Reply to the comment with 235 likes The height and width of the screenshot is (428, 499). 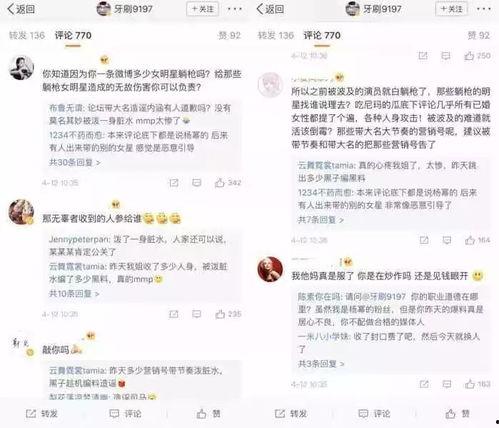pyautogui.click(x=197, y=314)
